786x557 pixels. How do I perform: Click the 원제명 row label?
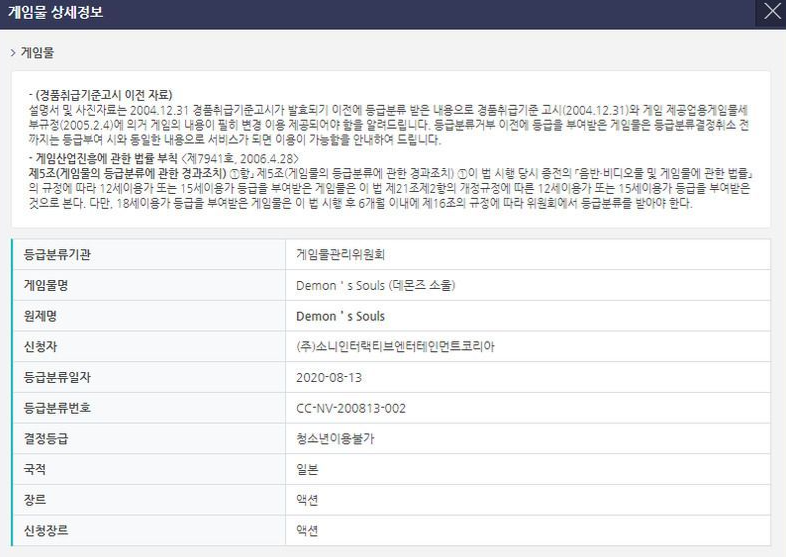tap(40, 316)
